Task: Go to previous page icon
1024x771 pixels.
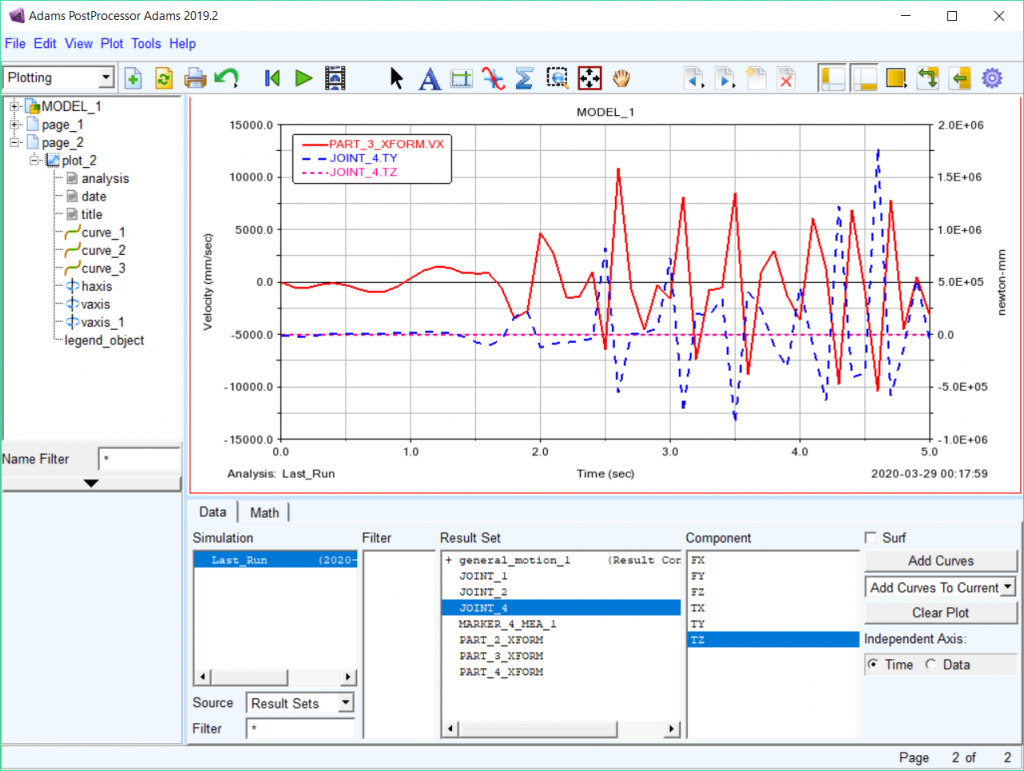Action: 694,78
